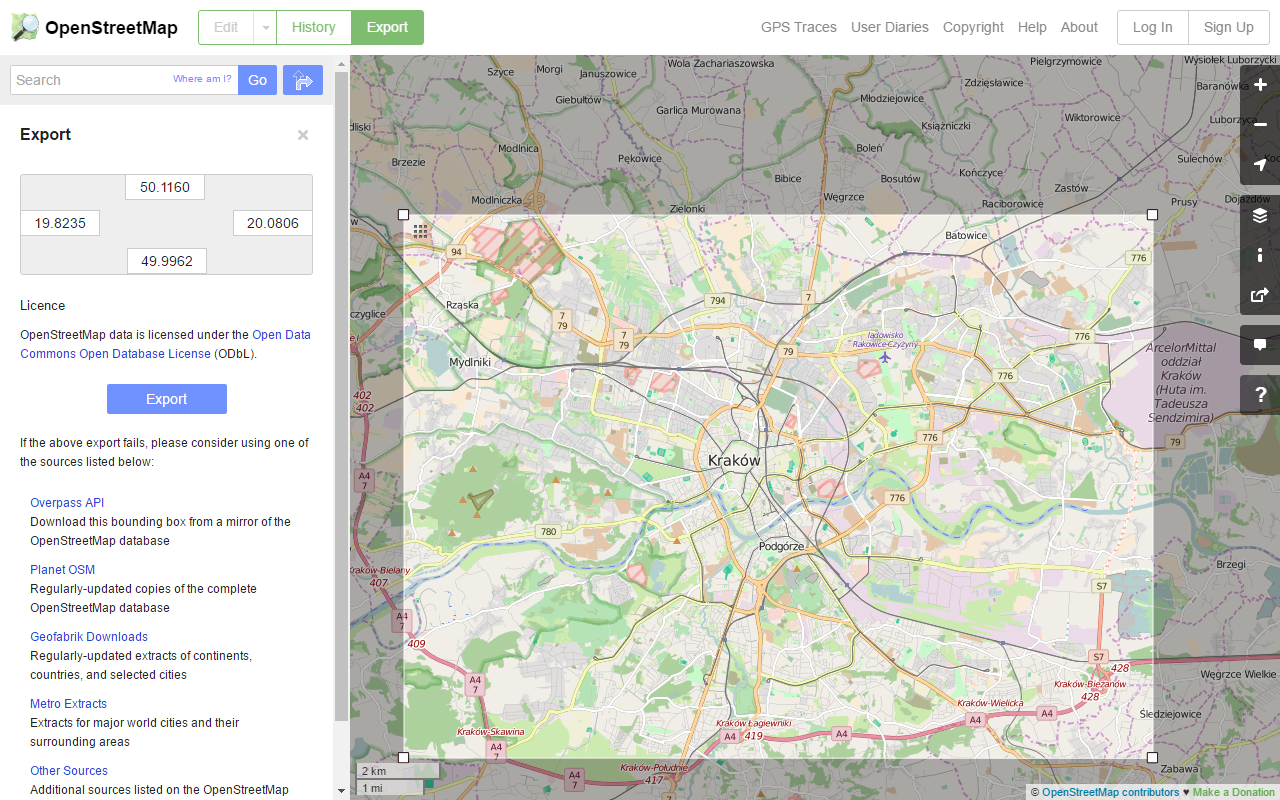The height and width of the screenshot is (800, 1280).
Task: Open the Help menu
Action: coord(1032,27)
